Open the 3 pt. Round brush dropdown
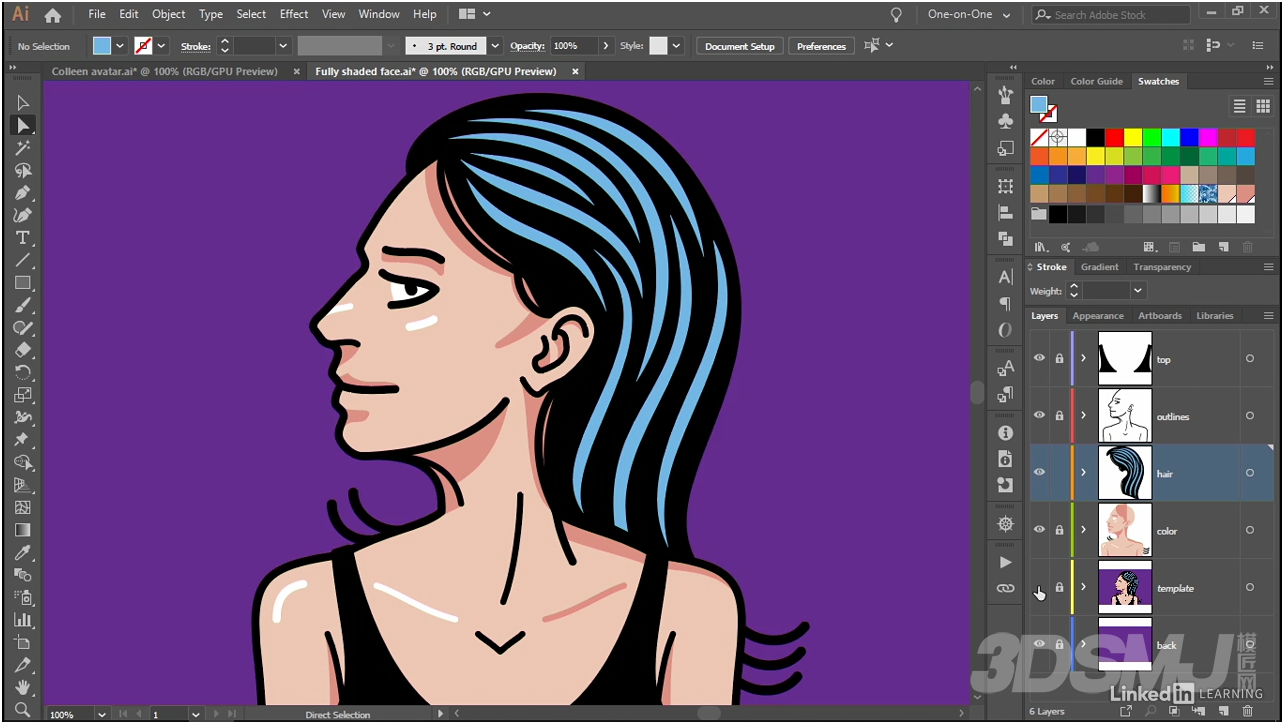The image size is (1284, 724). [494, 46]
